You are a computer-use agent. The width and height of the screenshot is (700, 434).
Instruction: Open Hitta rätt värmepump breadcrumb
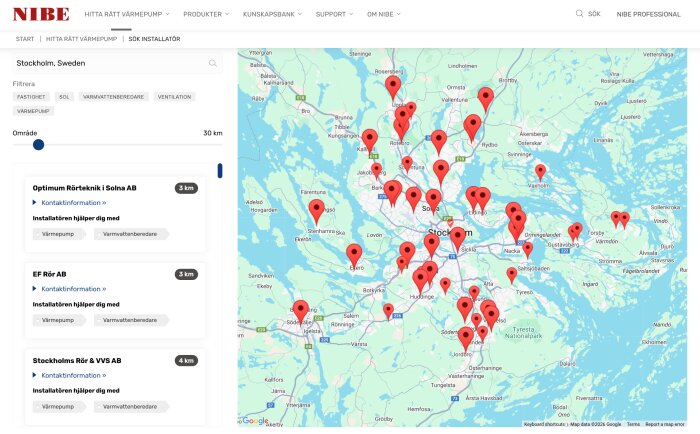(x=81, y=39)
